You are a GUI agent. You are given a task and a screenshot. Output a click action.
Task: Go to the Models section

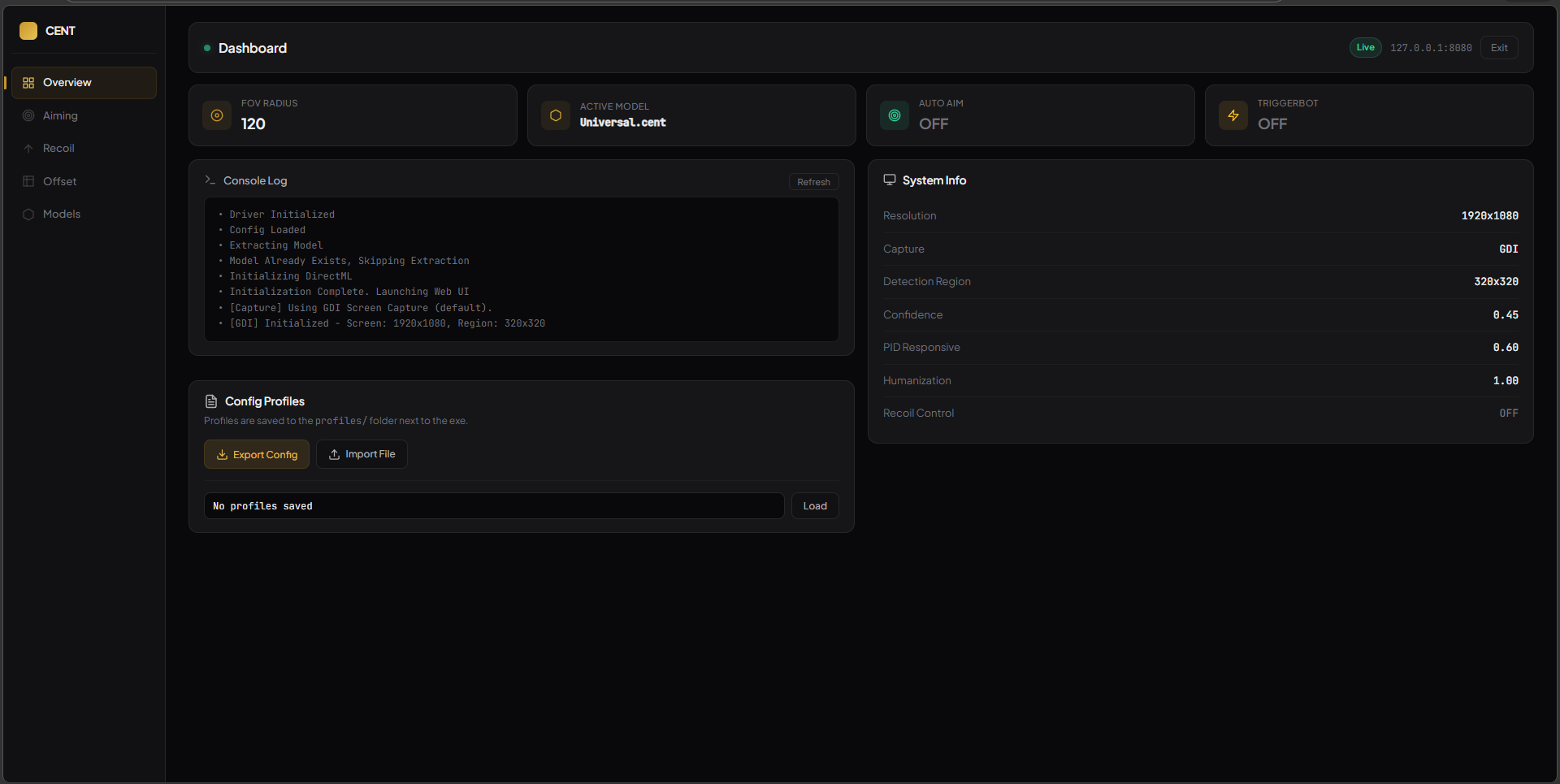(x=62, y=214)
